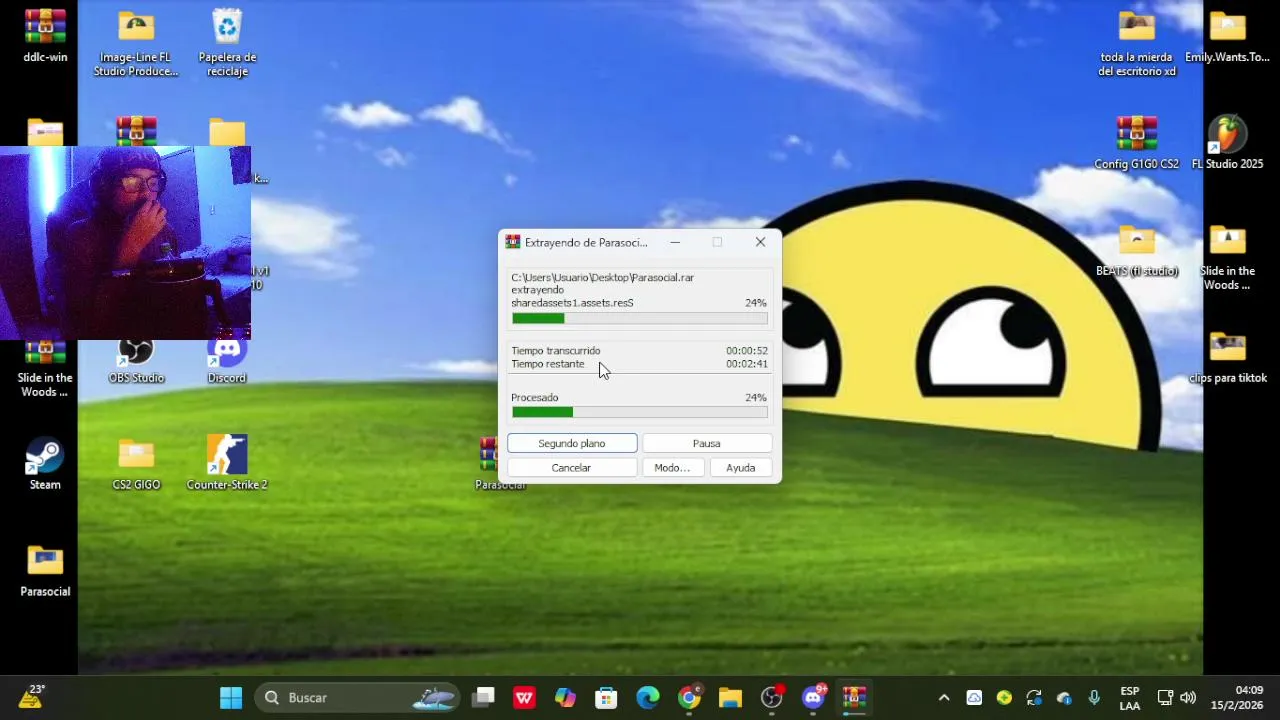Select the ddlc-win archive on the desktop

click(x=45, y=36)
